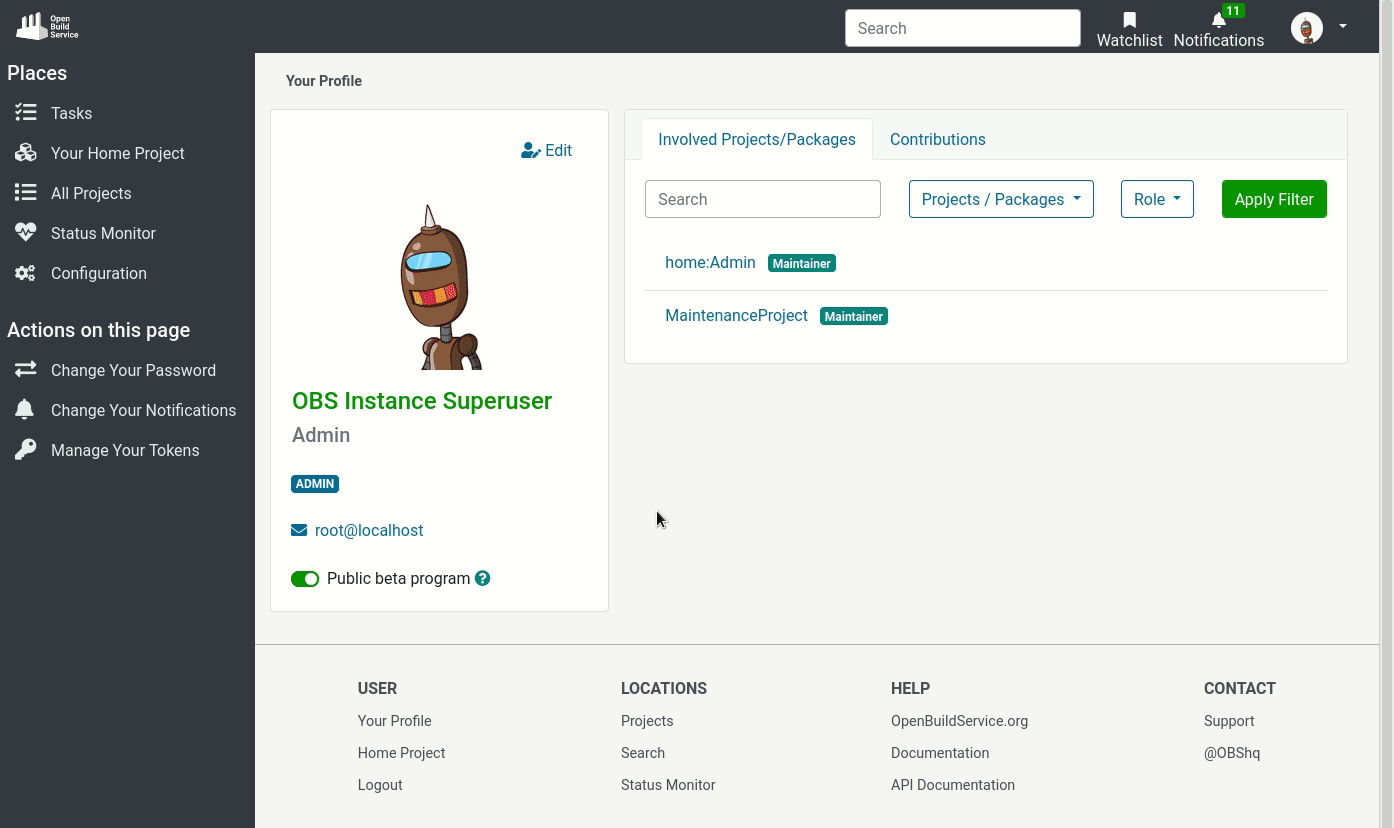Click the Status Monitor heart icon
This screenshot has width=1394, height=828.
pyautogui.click(x=26, y=233)
